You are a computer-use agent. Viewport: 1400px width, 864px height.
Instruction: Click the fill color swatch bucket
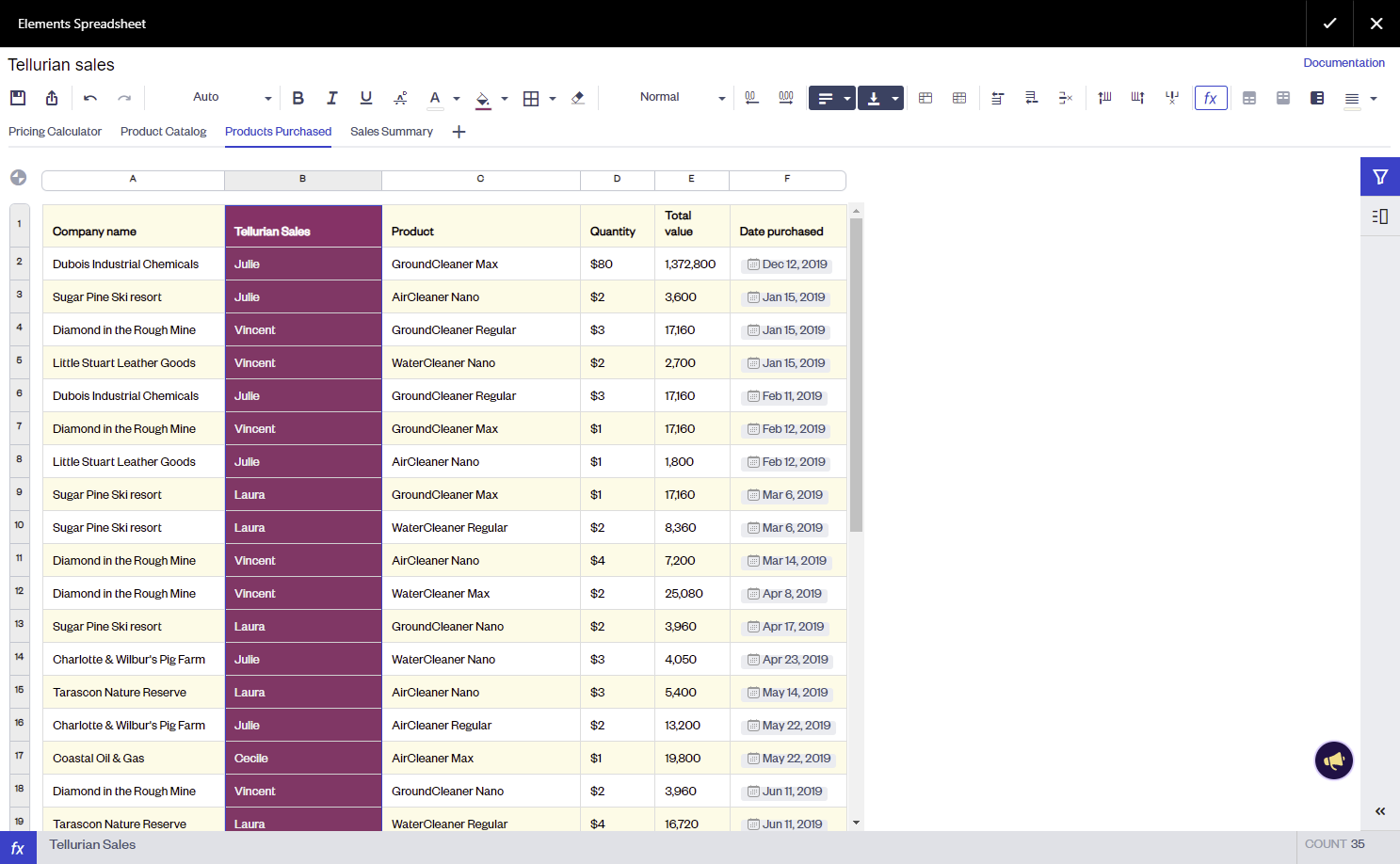point(483,98)
